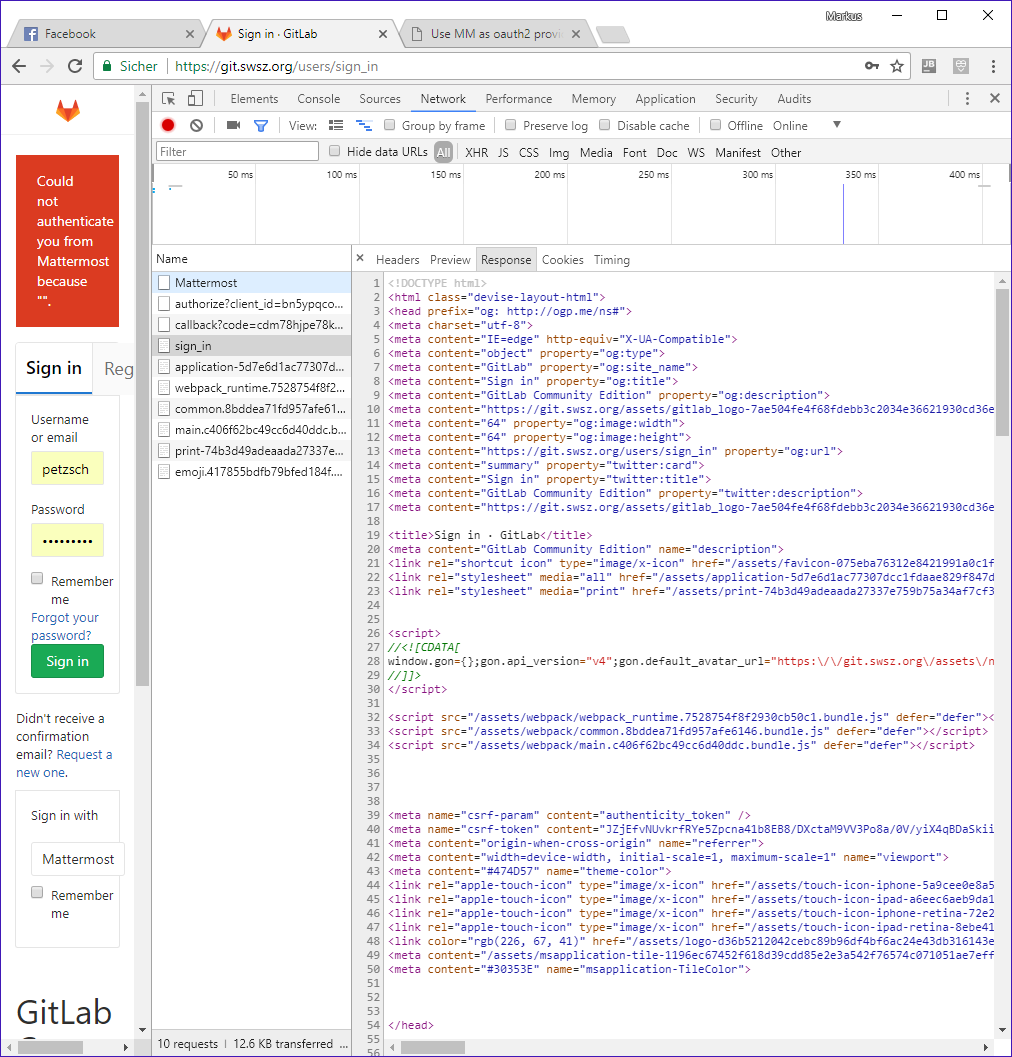1012x1057 pixels.
Task: Filter requests by XHR type
Action: click(477, 153)
